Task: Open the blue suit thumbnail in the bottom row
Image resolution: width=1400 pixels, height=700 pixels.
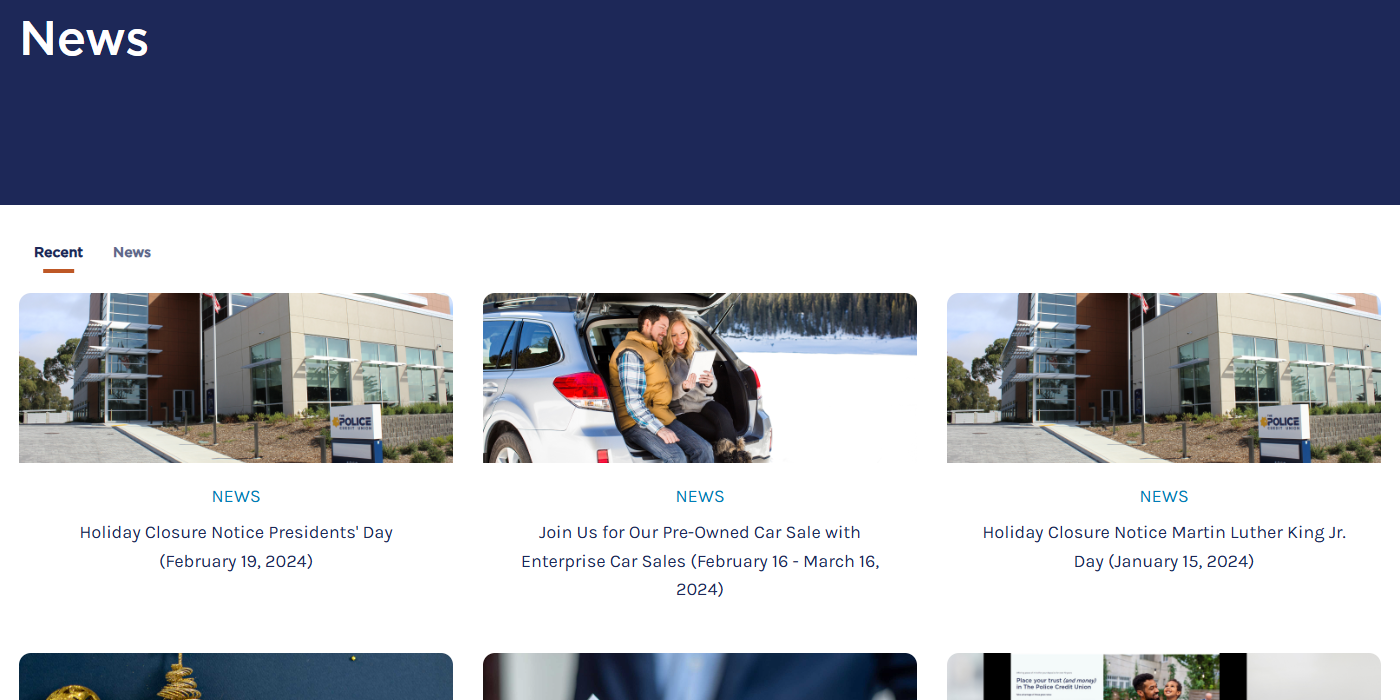Action: click(700, 677)
